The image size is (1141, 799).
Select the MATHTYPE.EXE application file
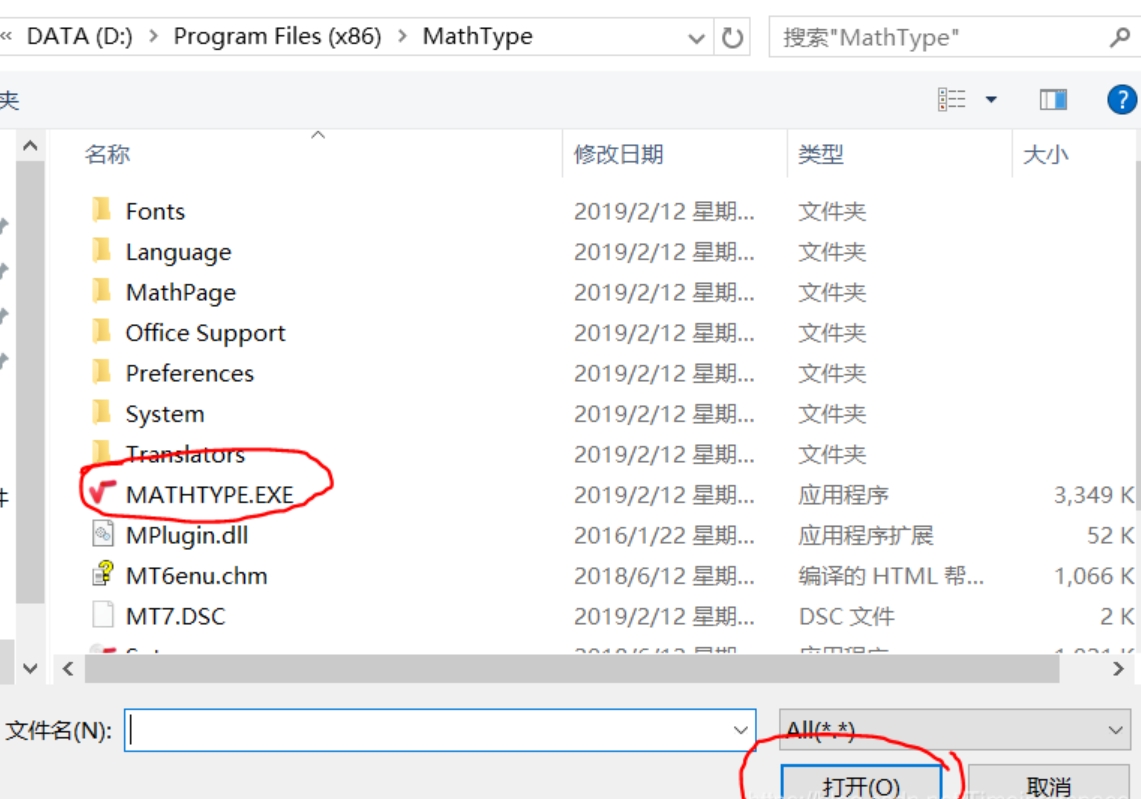210,495
